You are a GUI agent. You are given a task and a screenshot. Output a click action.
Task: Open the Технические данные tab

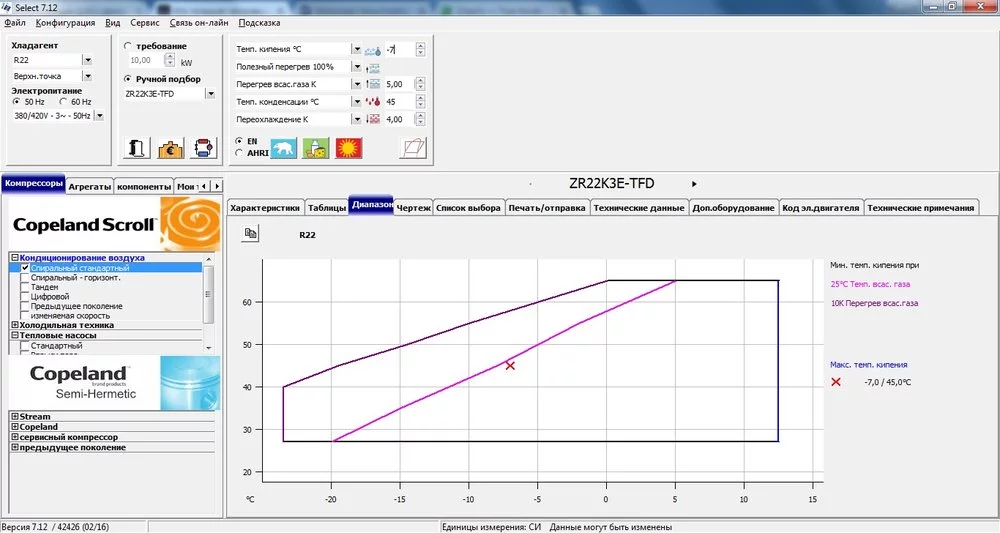tap(638, 208)
